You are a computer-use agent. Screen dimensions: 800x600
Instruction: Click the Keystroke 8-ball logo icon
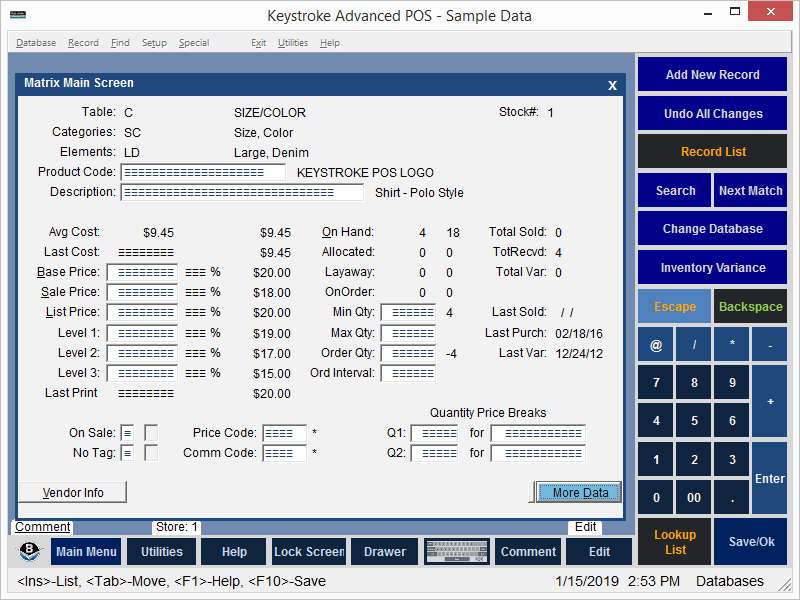tap(31, 552)
